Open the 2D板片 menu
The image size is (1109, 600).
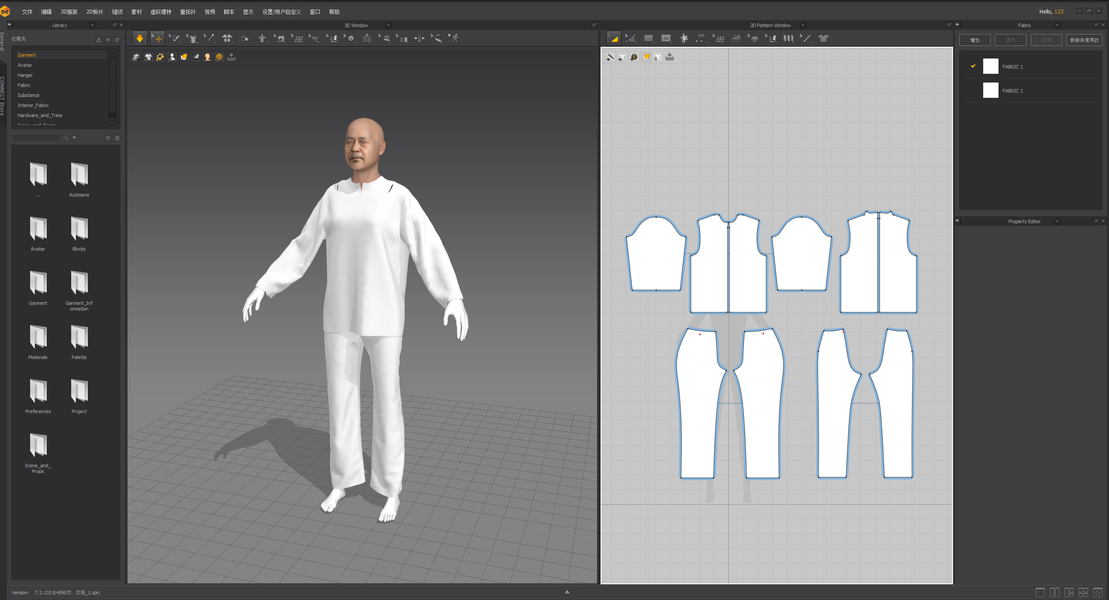[94, 12]
